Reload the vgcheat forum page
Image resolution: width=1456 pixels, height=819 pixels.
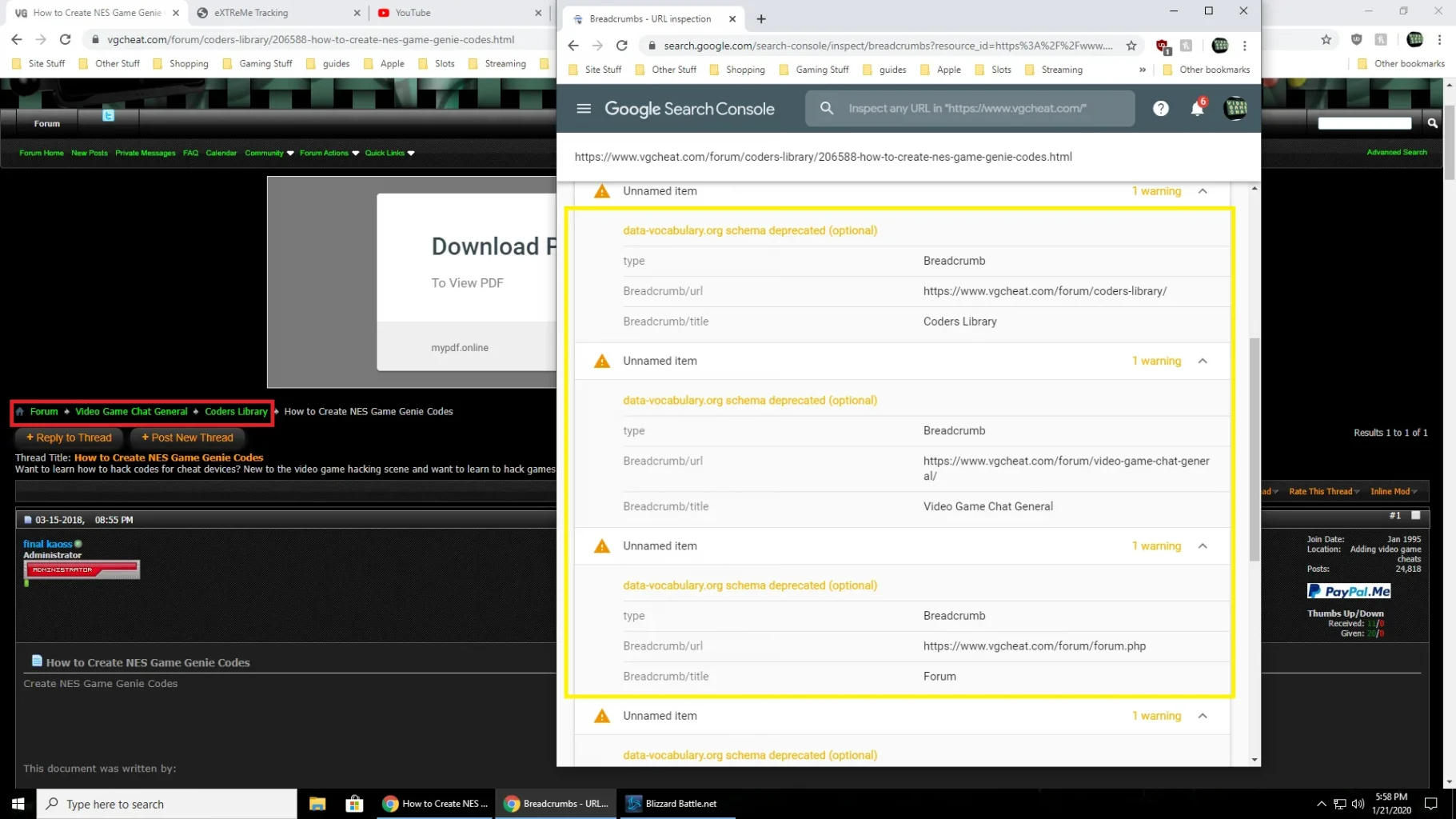point(66,39)
